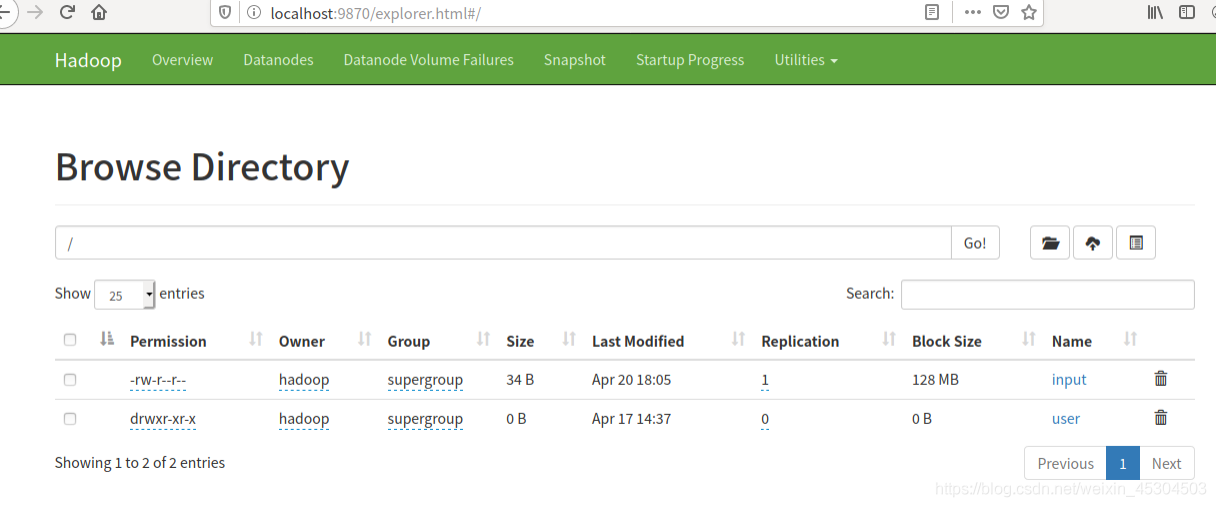Sort by Permission column arrows
This screenshot has width=1216, height=507.
[x=256, y=340]
